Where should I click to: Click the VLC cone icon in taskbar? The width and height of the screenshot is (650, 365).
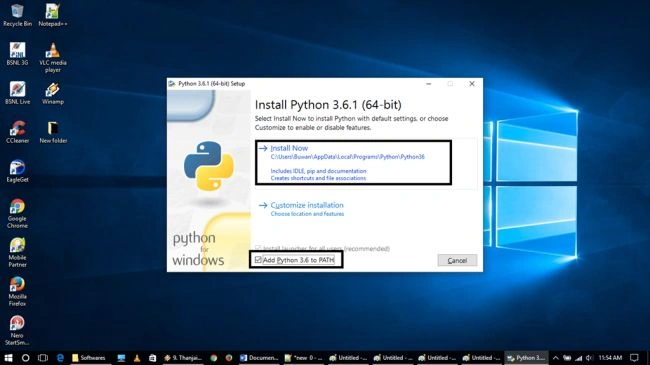coord(137,358)
